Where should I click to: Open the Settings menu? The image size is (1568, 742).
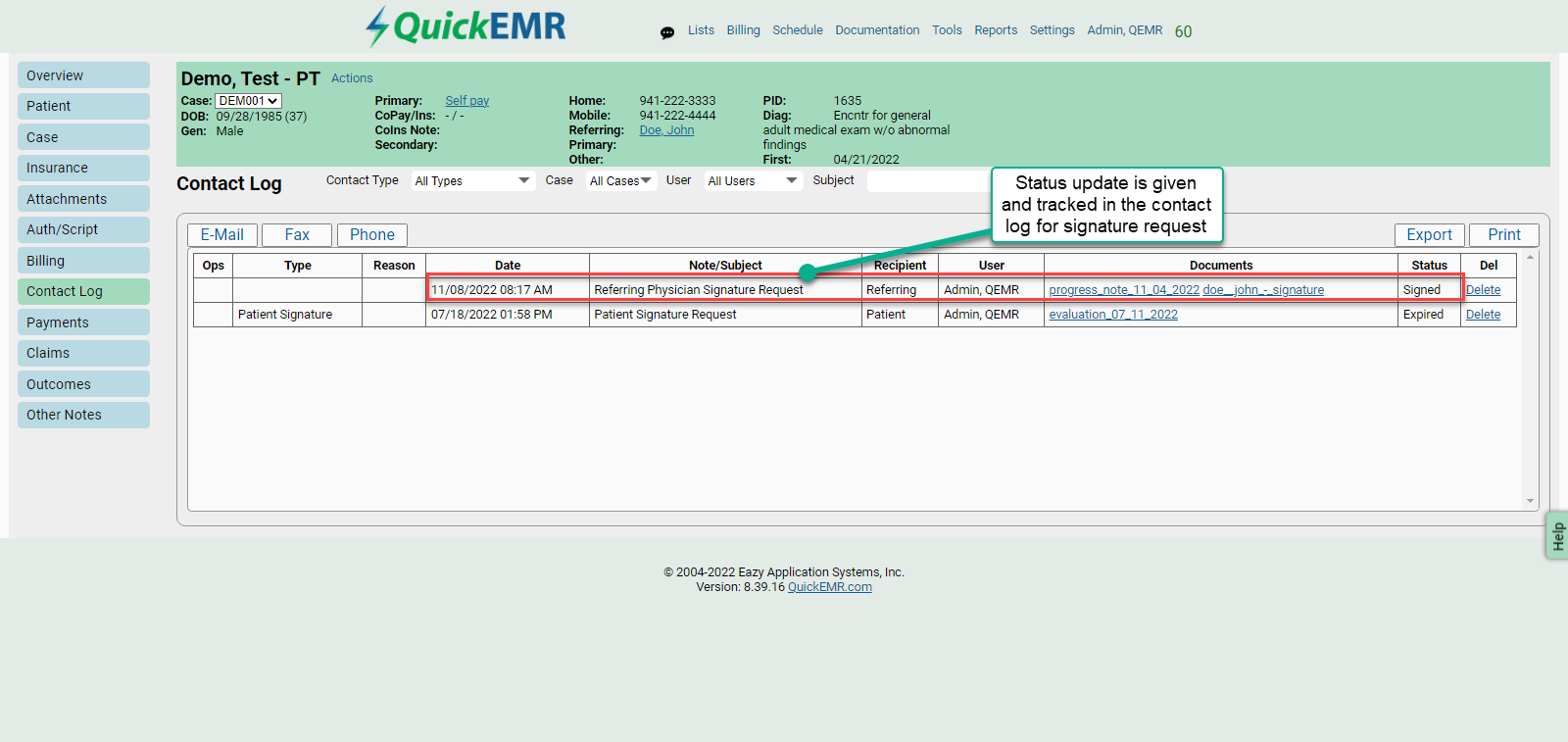tap(1052, 30)
